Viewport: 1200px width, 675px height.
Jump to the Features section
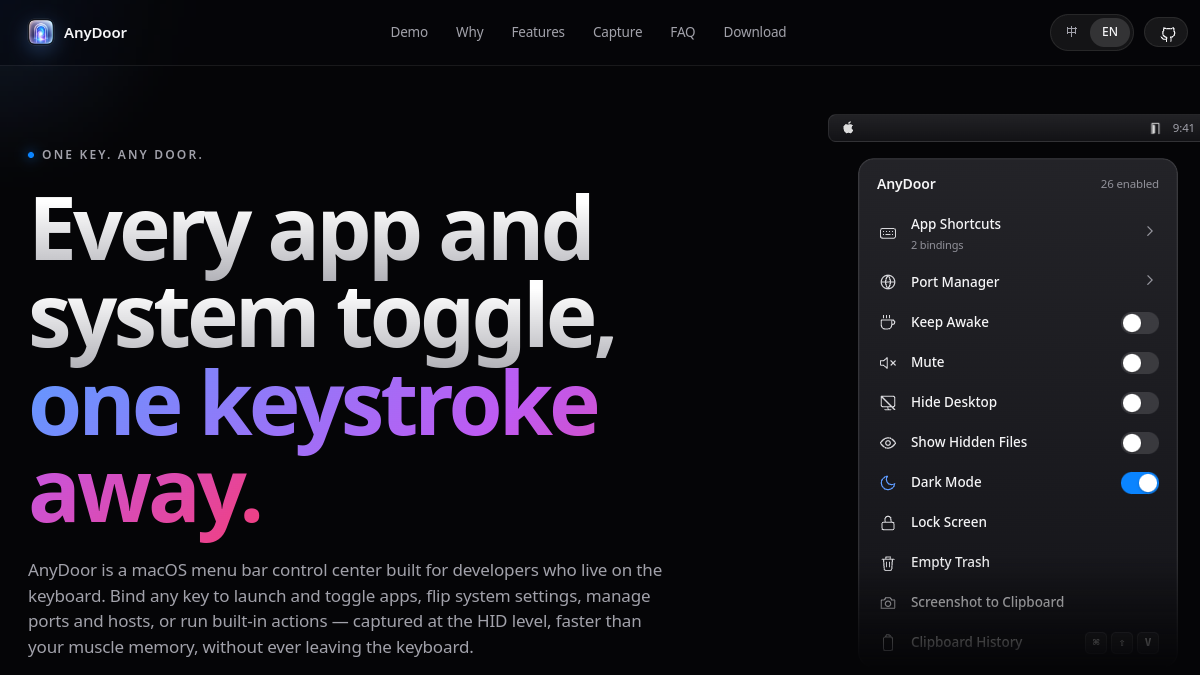(538, 32)
